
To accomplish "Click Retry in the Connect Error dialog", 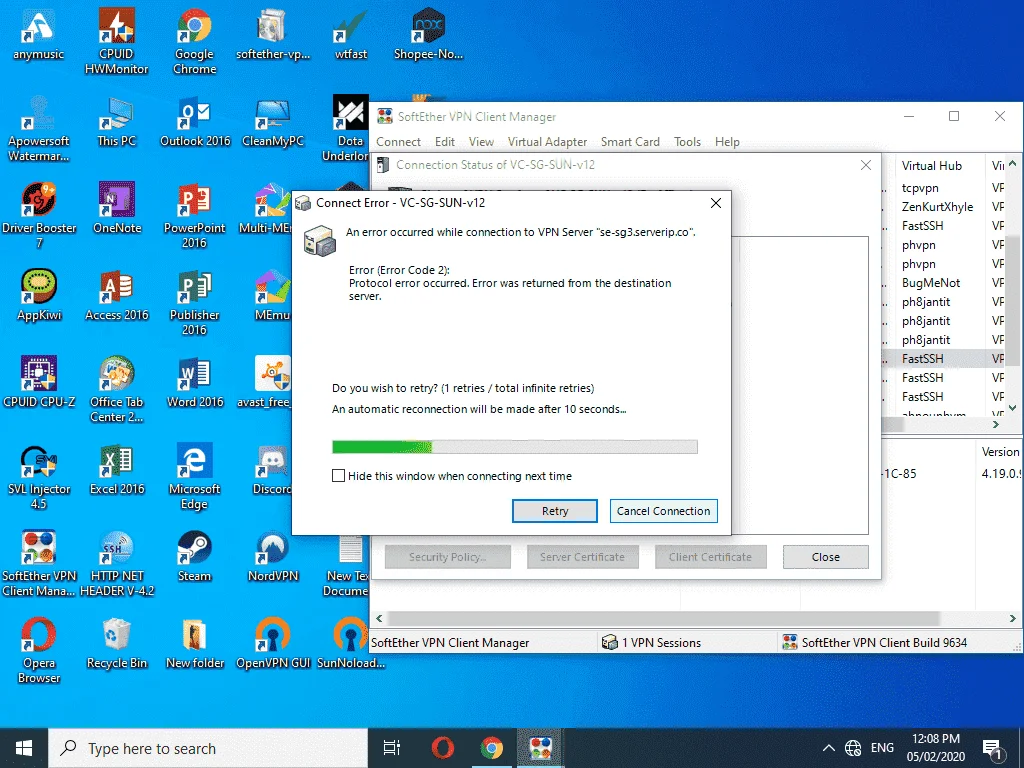I will pyautogui.click(x=554, y=511).
